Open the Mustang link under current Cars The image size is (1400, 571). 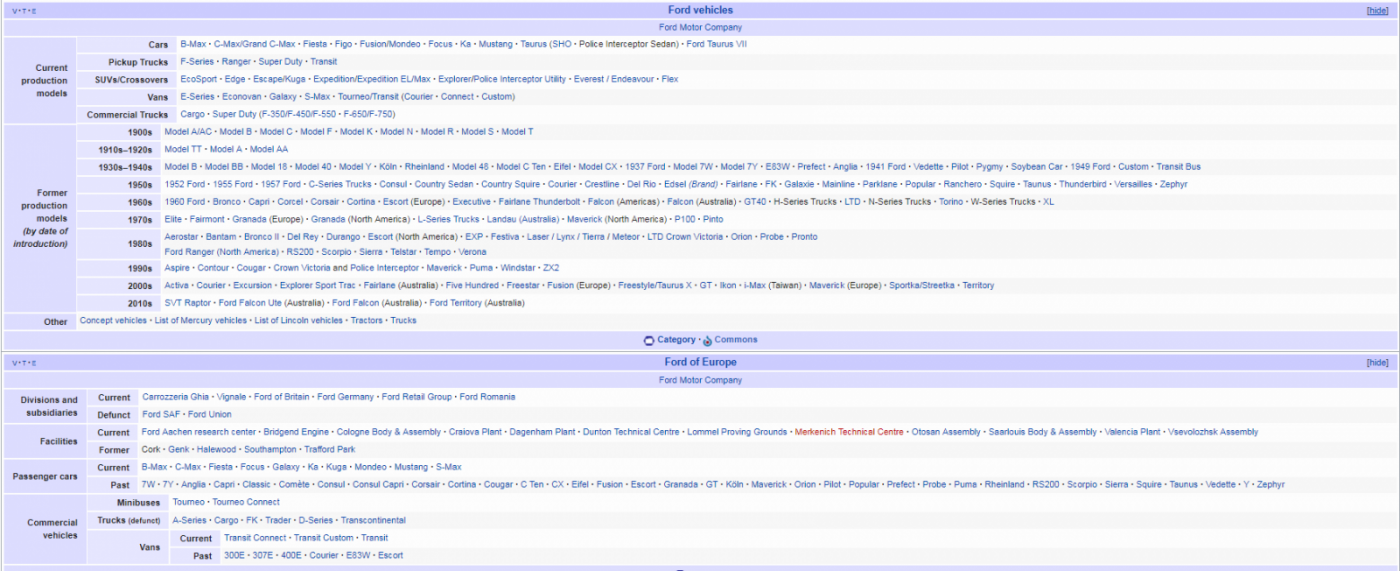tap(496, 44)
